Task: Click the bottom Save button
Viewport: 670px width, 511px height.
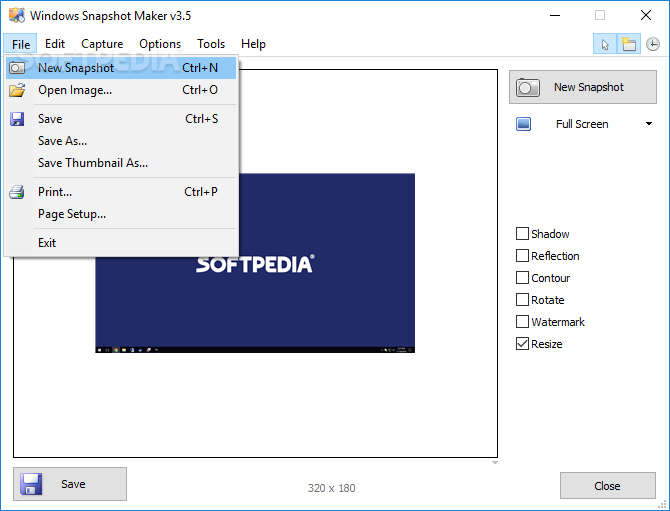Action: pos(70,484)
